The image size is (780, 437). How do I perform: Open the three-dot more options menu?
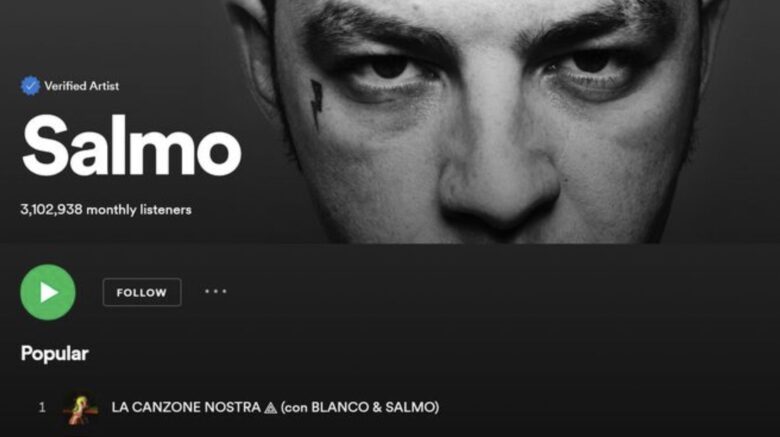pyautogui.click(x=216, y=292)
